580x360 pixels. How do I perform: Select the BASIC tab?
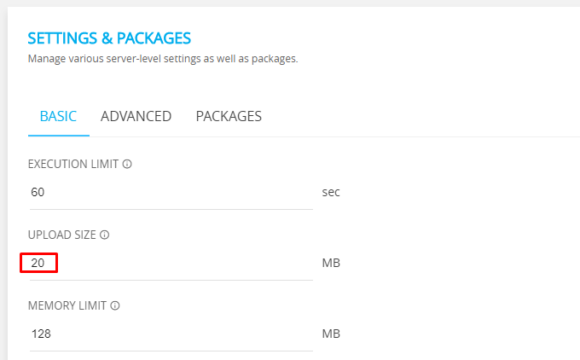pyautogui.click(x=58, y=117)
